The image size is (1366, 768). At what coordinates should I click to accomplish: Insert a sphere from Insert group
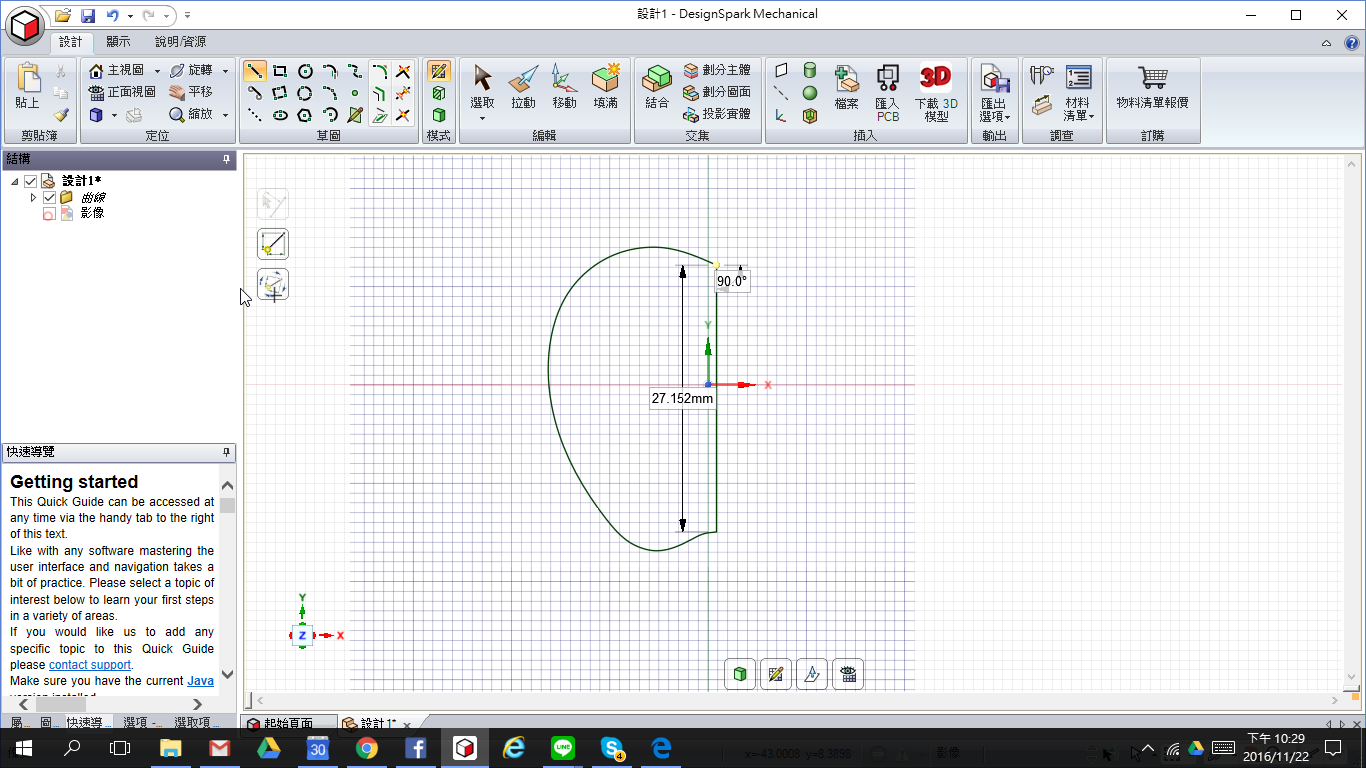[810, 93]
